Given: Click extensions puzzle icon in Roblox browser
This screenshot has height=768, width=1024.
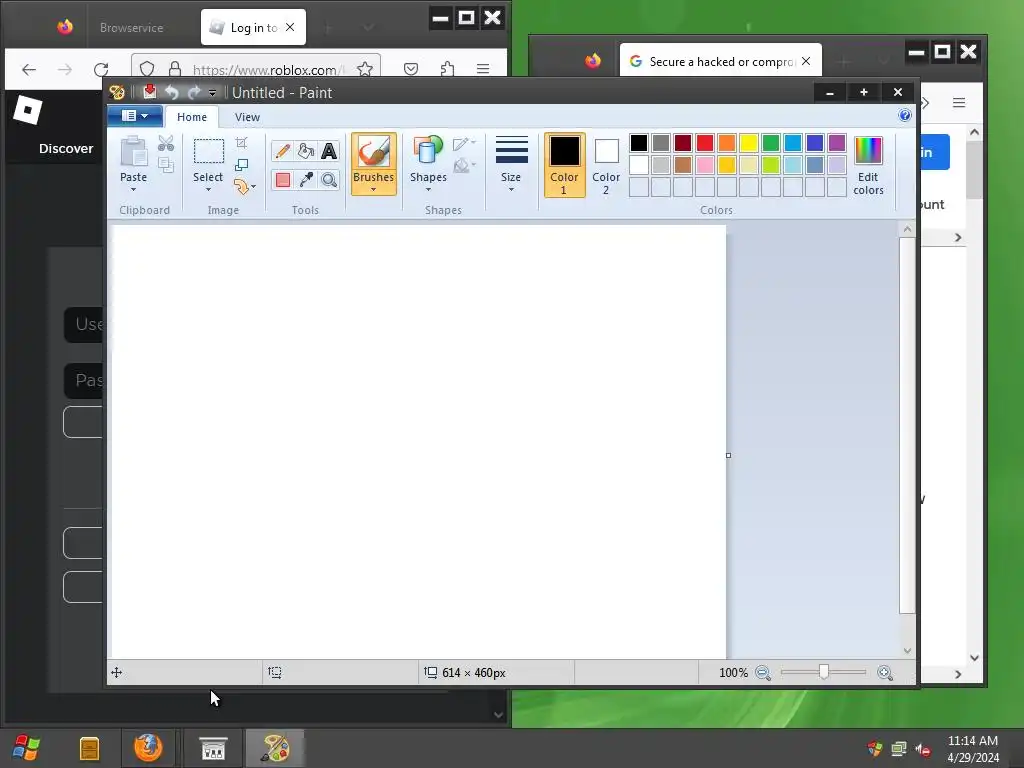Looking at the screenshot, I should (x=447, y=69).
